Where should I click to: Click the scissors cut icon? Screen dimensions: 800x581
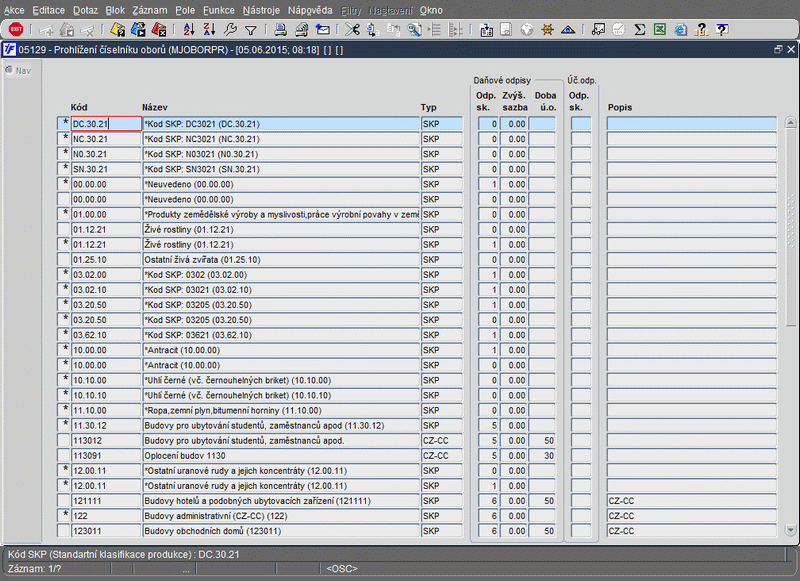pos(354,29)
